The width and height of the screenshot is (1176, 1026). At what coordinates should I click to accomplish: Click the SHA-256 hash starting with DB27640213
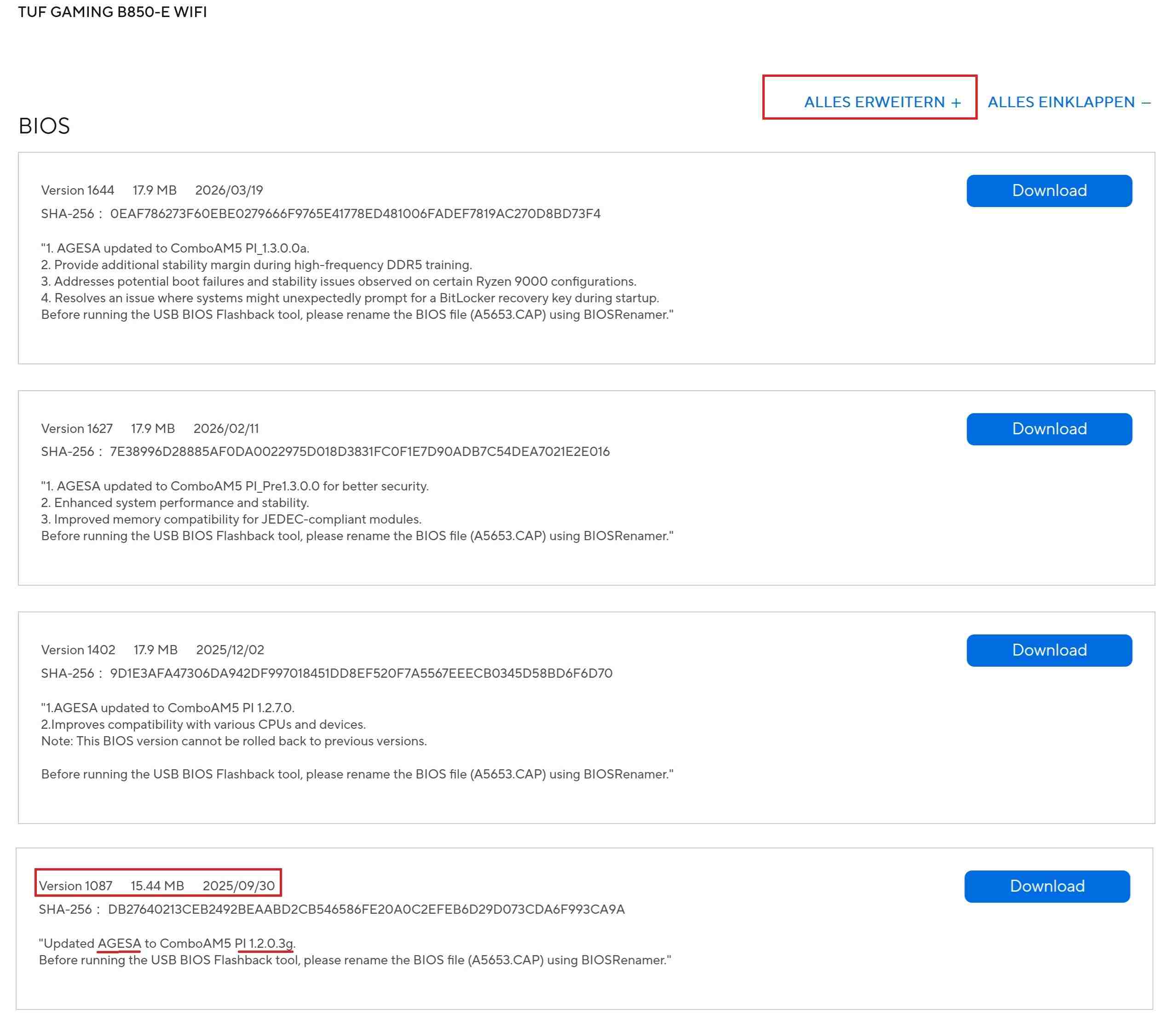366,909
